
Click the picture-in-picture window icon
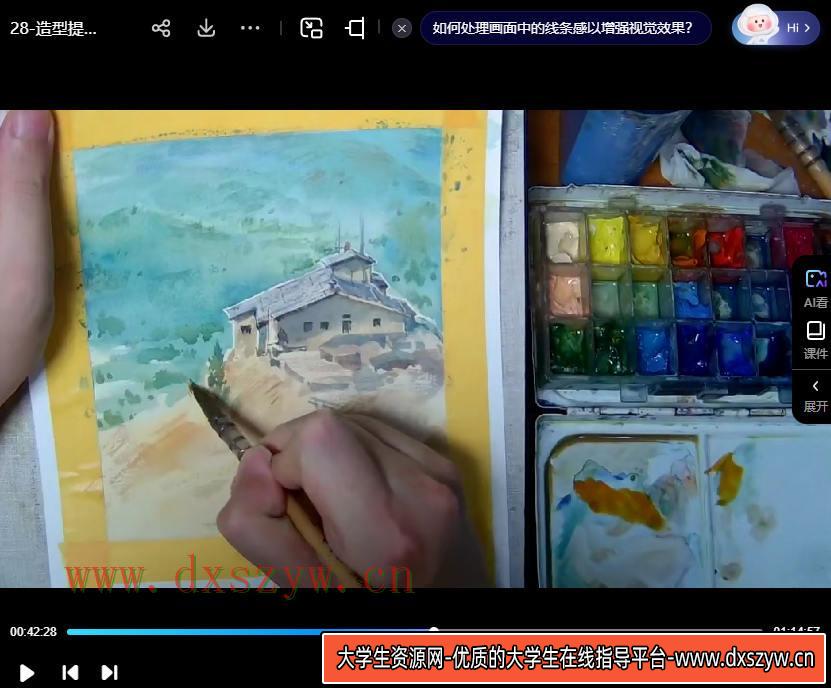[311, 28]
